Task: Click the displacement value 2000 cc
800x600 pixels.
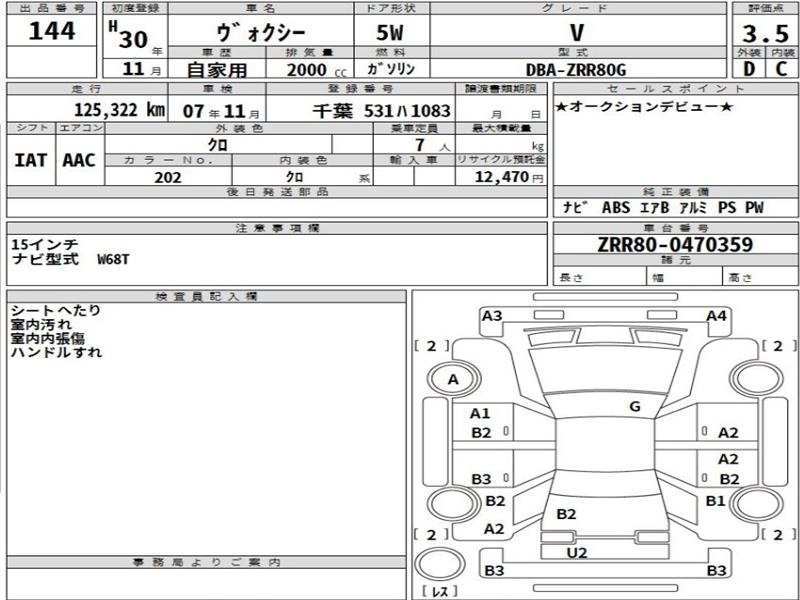Action: pos(316,70)
